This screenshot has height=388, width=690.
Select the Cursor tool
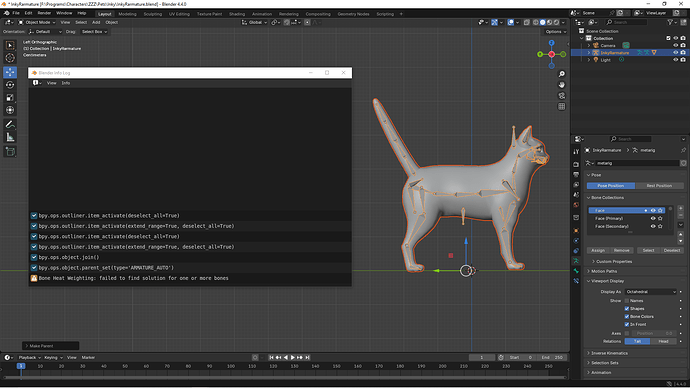click(x=10, y=58)
